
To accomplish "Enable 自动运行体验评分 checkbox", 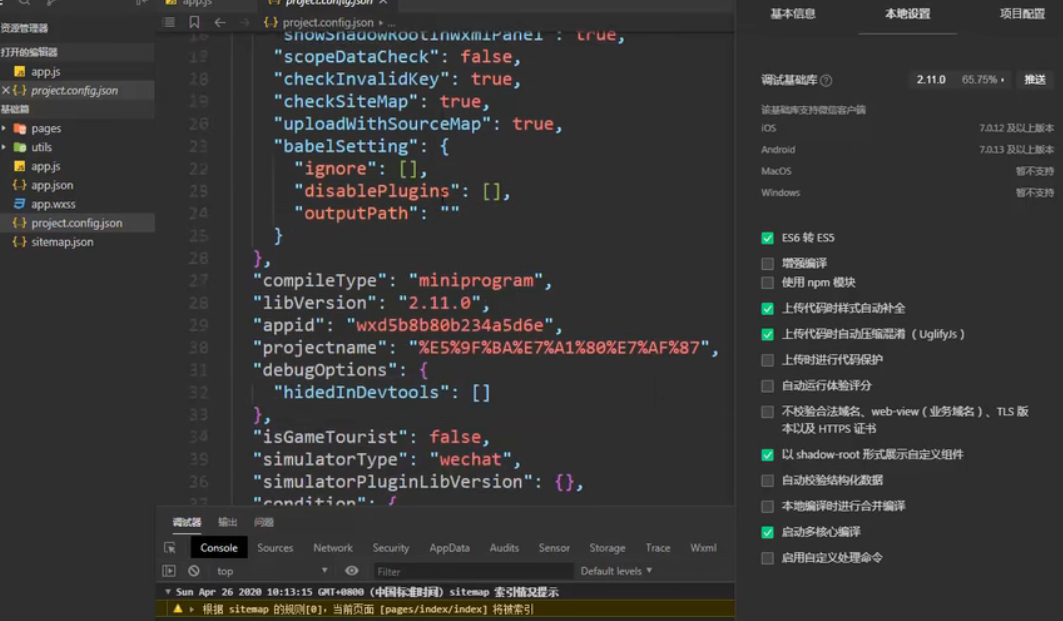I will (x=767, y=386).
